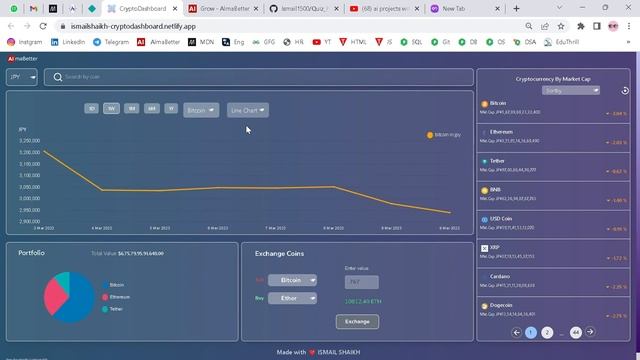Go to market cap page 2
Image resolution: width=640 pixels, height=360 pixels.
pos(547,333)
